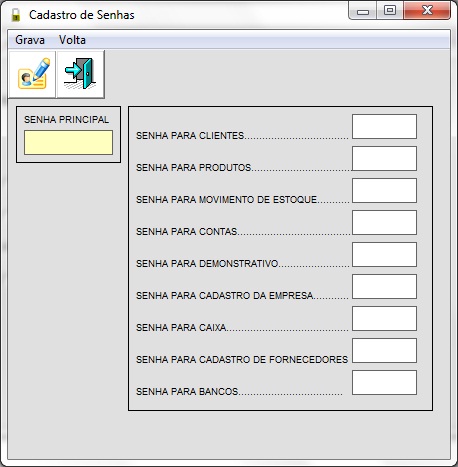Select the SENHA PARA CLIENTES field

[x=384, y=126]
